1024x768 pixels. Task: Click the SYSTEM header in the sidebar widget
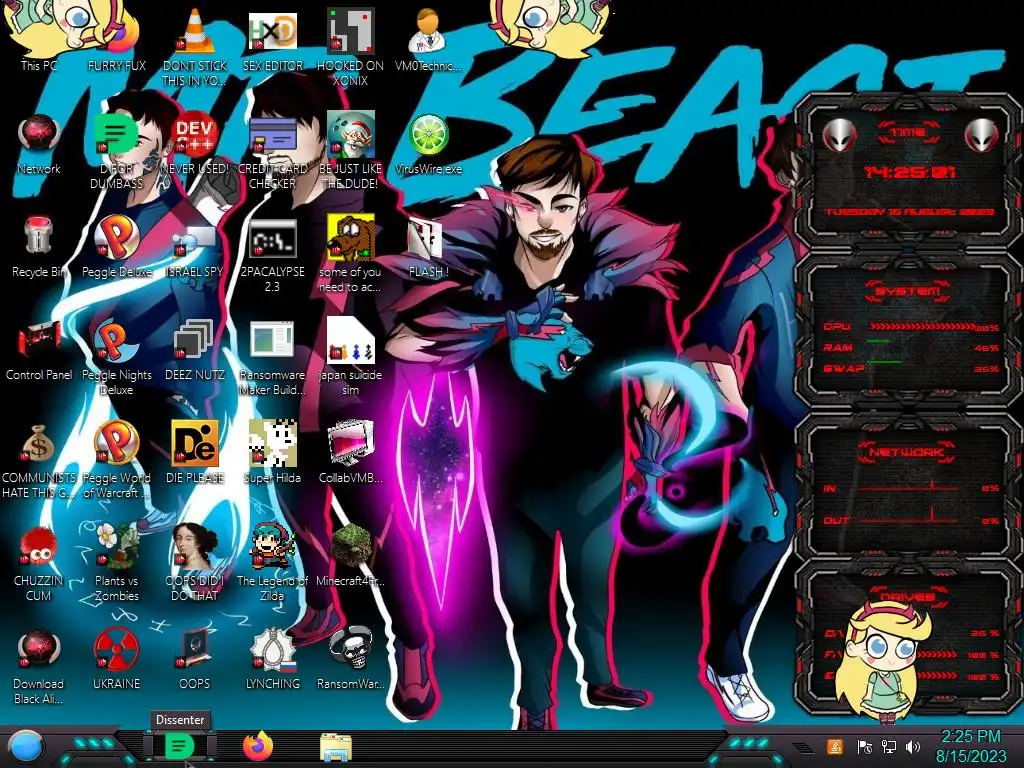tap(908, 291)
